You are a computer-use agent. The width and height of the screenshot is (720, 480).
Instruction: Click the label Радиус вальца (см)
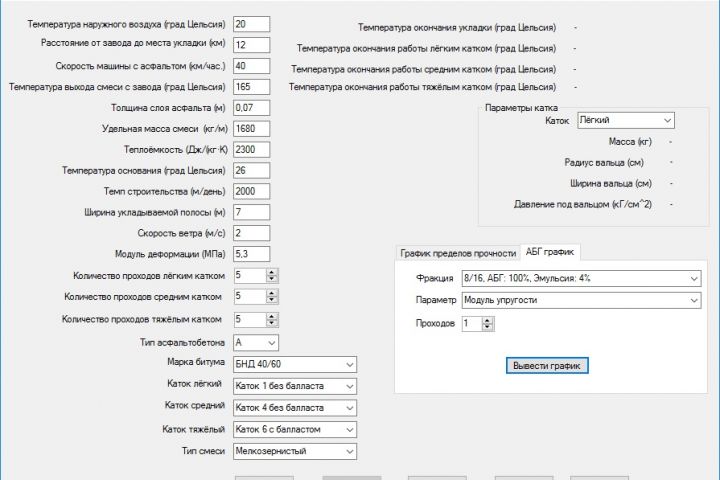click(604, 163)
